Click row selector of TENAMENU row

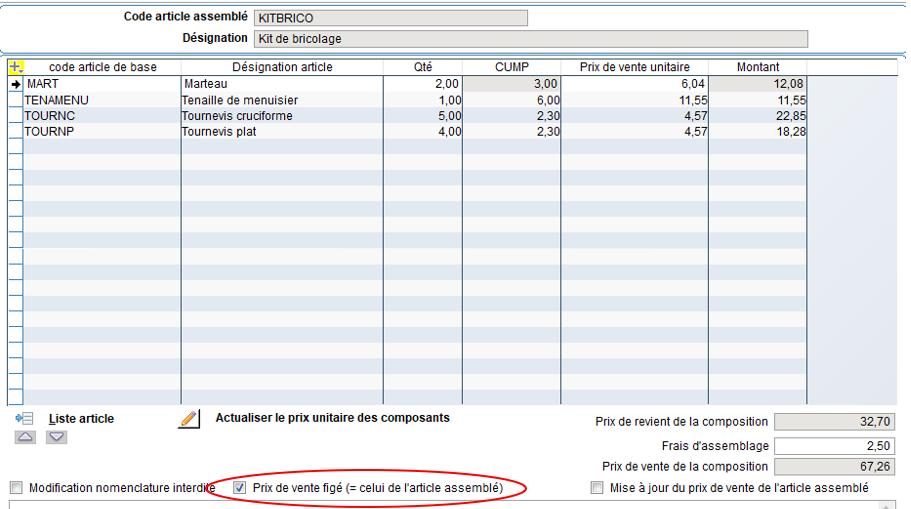16,100
